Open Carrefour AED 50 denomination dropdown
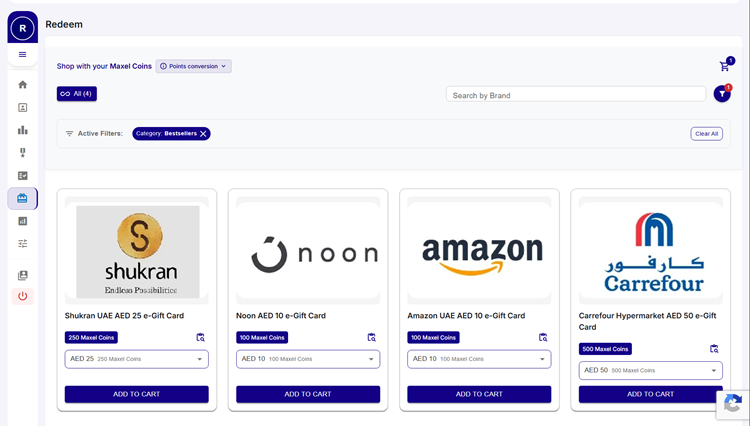Viewport: 750px width, 426px height. coord(651,371)
